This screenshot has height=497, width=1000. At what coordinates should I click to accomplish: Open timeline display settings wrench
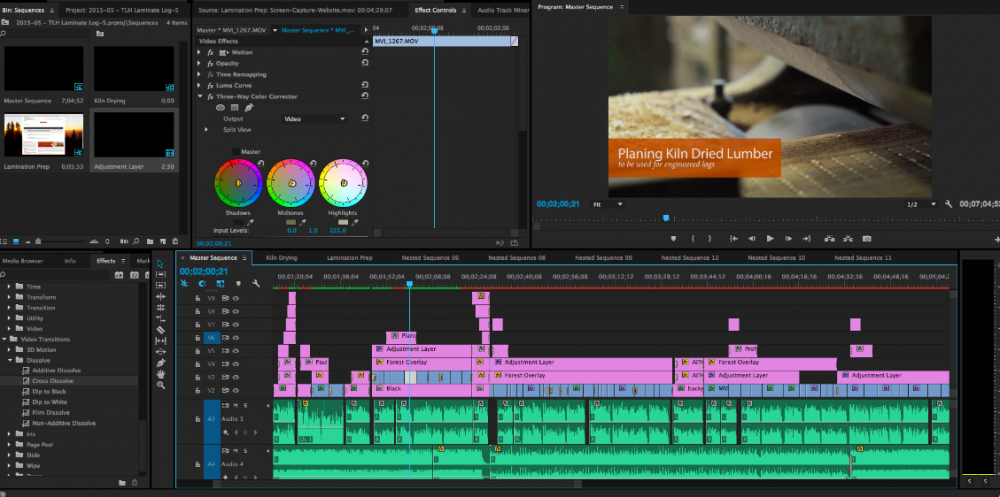257,284
